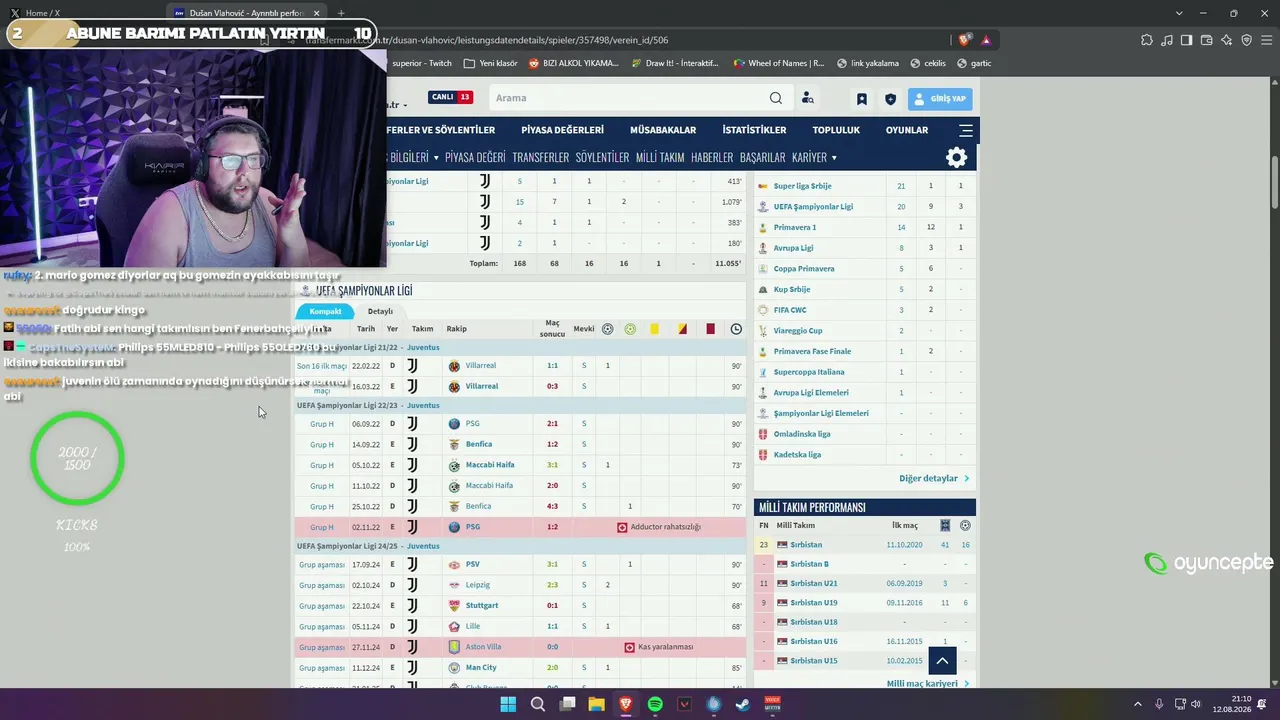Switch to the Kompakt tab
The image size is (1280, 720).
click(x=325, y=311)
